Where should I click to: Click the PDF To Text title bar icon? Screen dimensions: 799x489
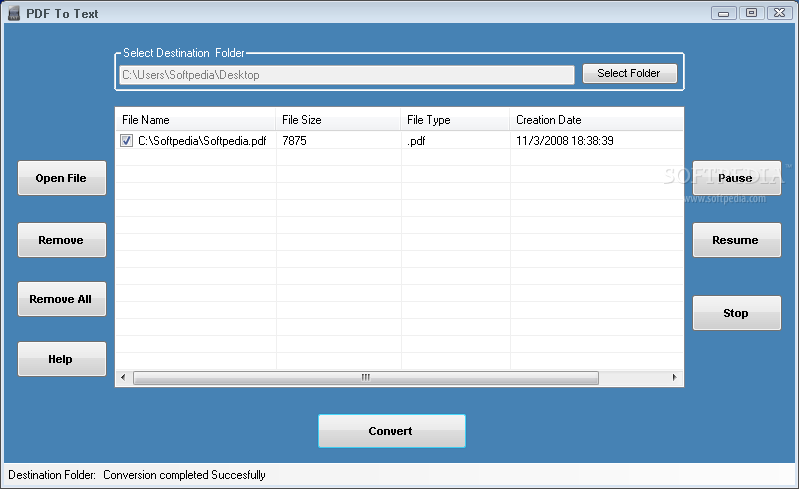(14, 13)
